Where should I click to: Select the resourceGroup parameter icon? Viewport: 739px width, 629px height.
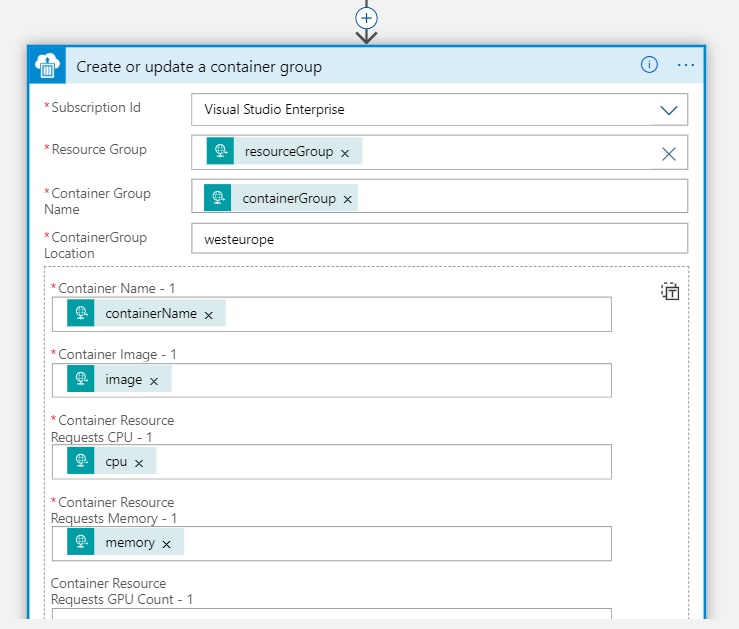(220, 152)
